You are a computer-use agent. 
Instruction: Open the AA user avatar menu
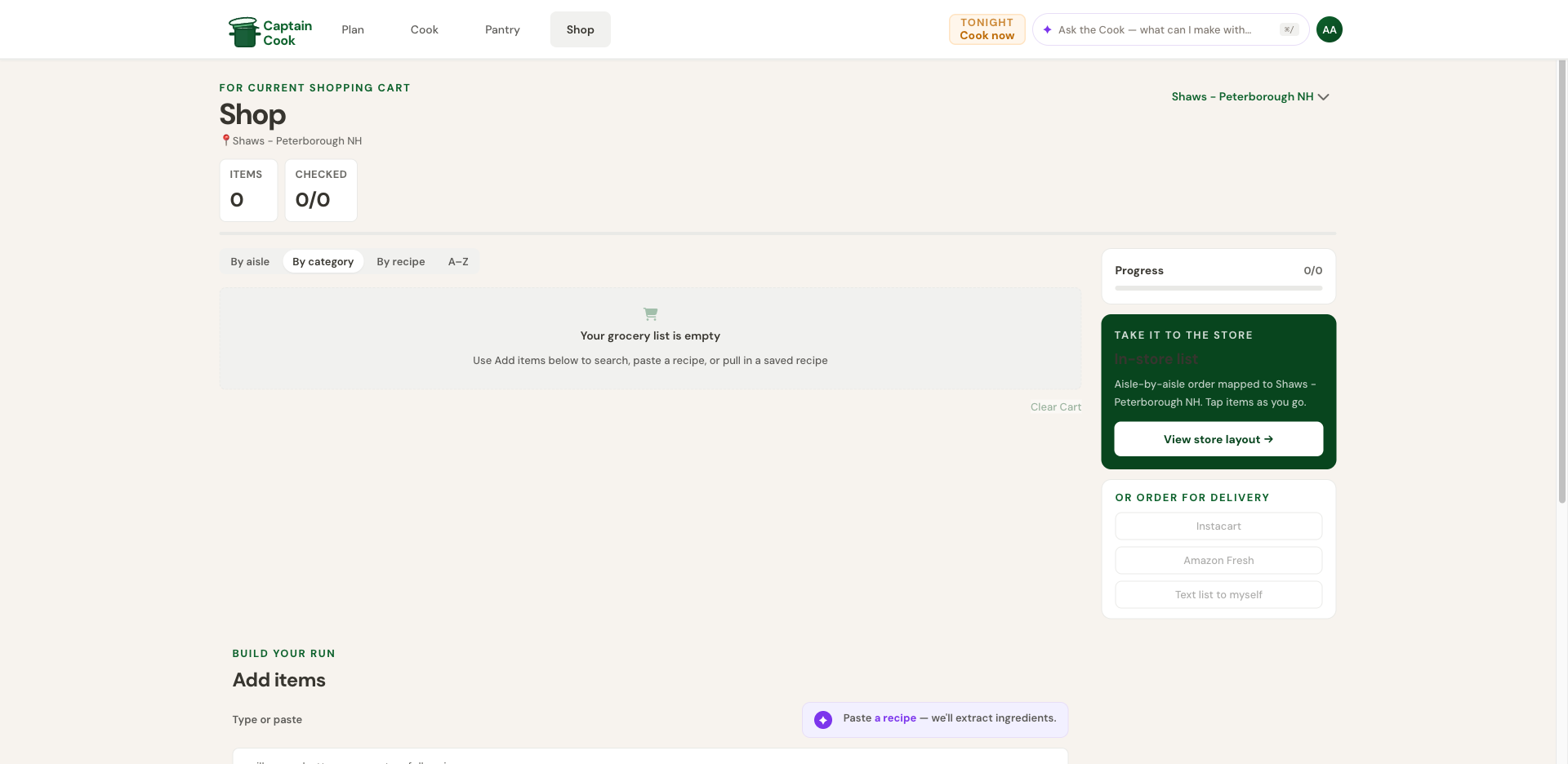(1329, 29)
